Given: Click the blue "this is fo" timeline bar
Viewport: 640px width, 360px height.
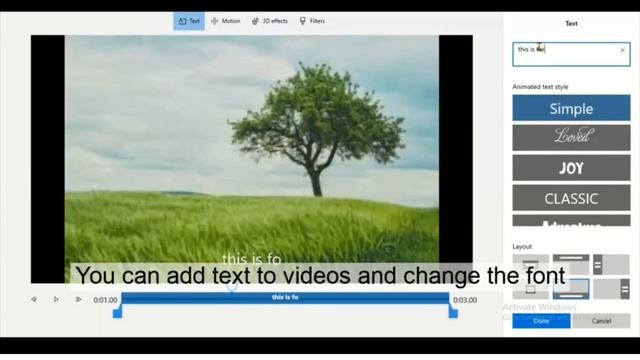Looking at the screenshot, I should click(x=285, y=298).
